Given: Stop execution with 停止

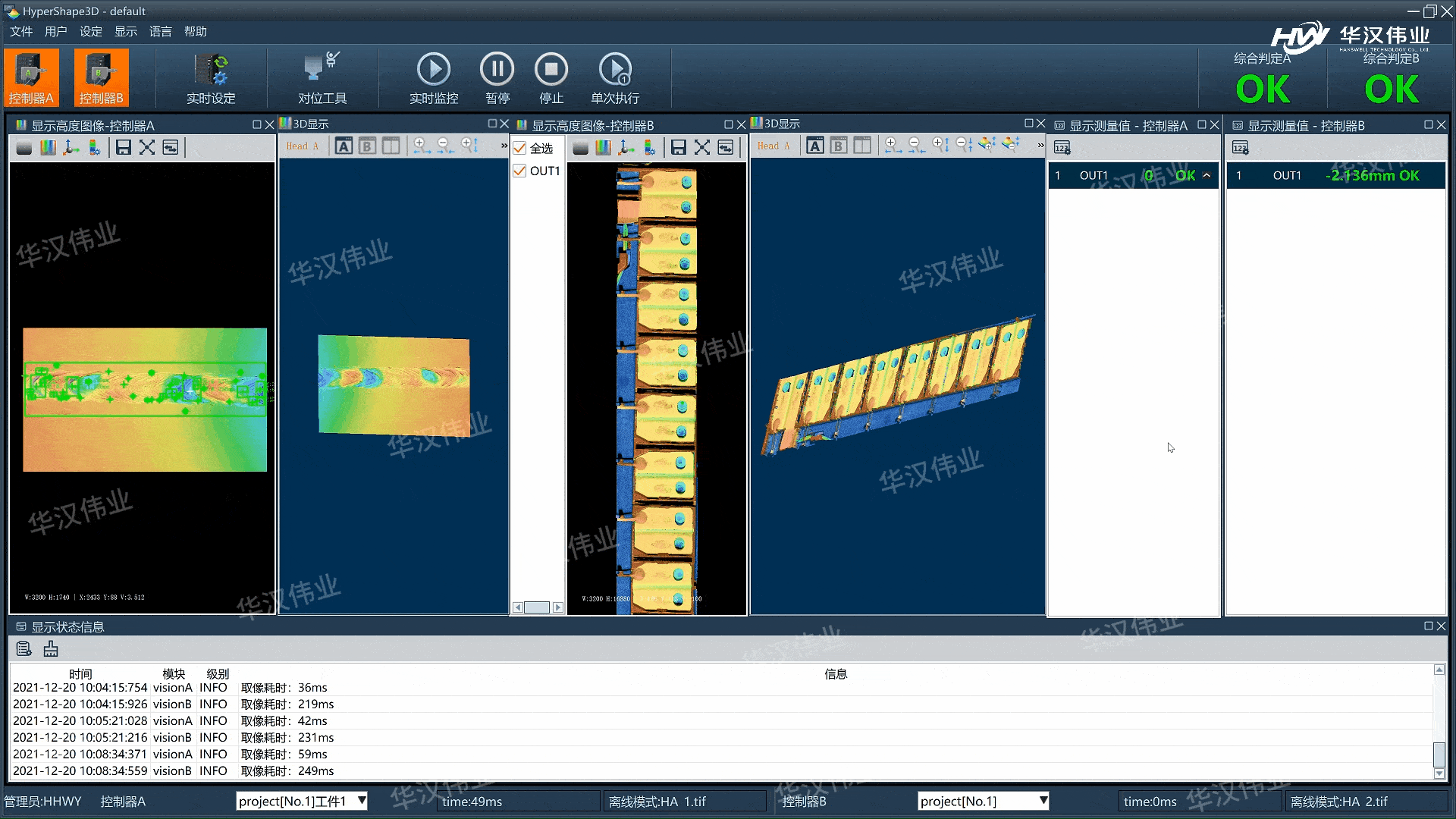Looking at the screenshot, I should pos(551,79).
